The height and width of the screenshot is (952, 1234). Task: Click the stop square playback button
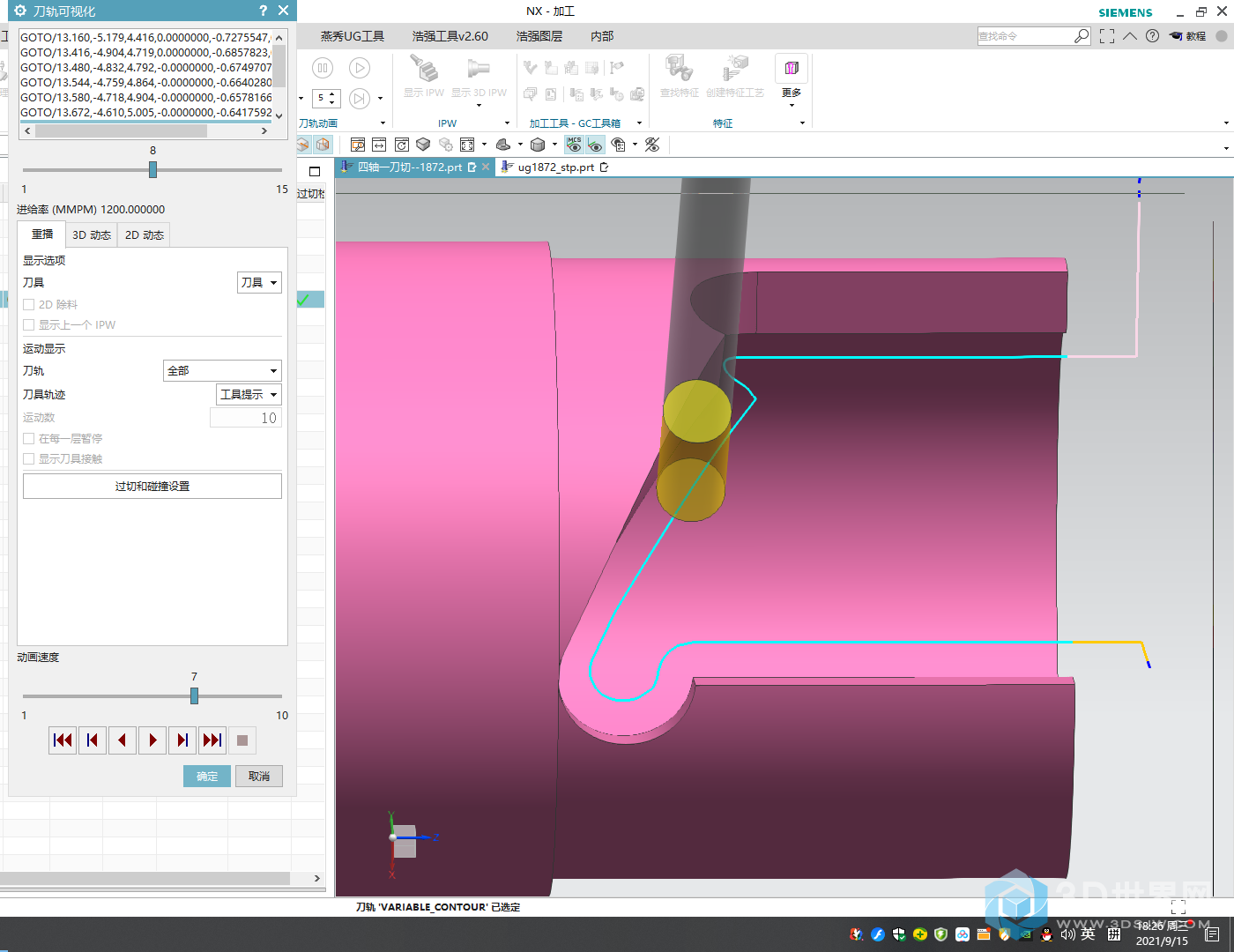(242, 740)
